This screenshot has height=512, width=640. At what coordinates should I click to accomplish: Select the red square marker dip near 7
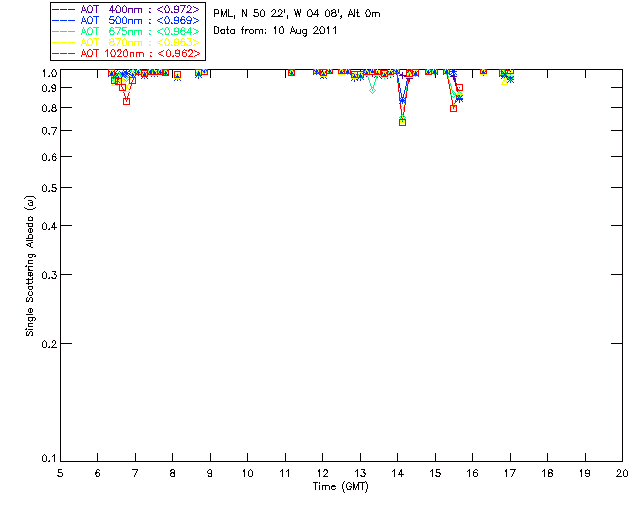(127, 101)
